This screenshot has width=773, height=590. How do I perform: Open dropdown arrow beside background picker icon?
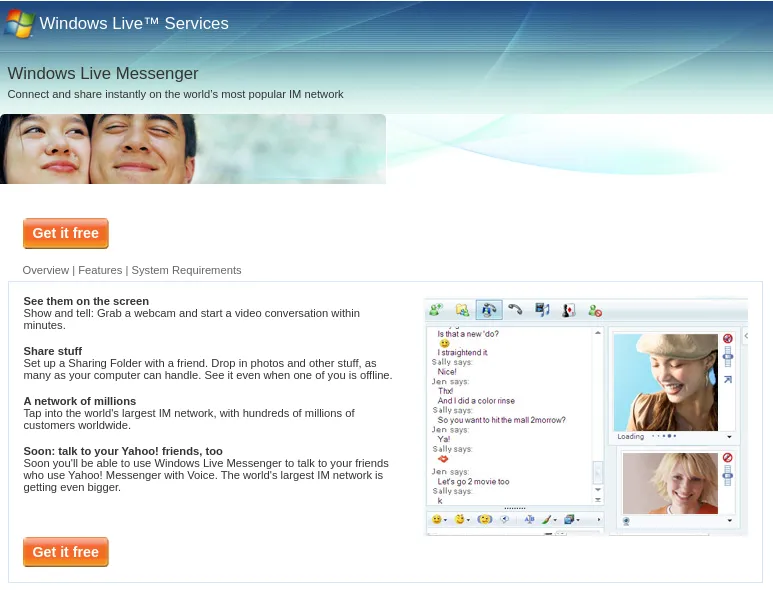coord(578,520)
